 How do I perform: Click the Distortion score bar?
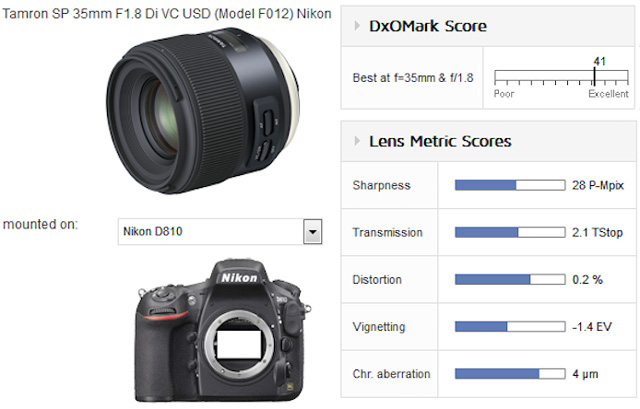click(510, 280)
